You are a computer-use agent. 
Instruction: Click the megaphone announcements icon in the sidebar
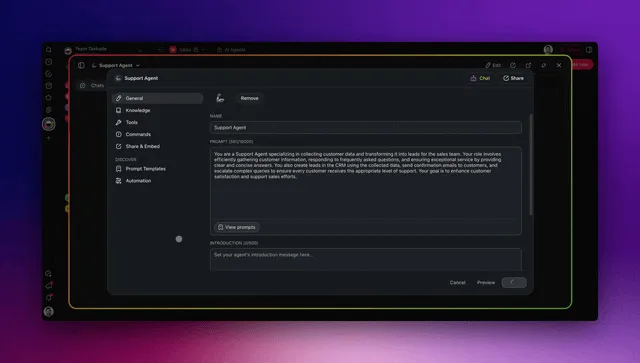point(49,285)
